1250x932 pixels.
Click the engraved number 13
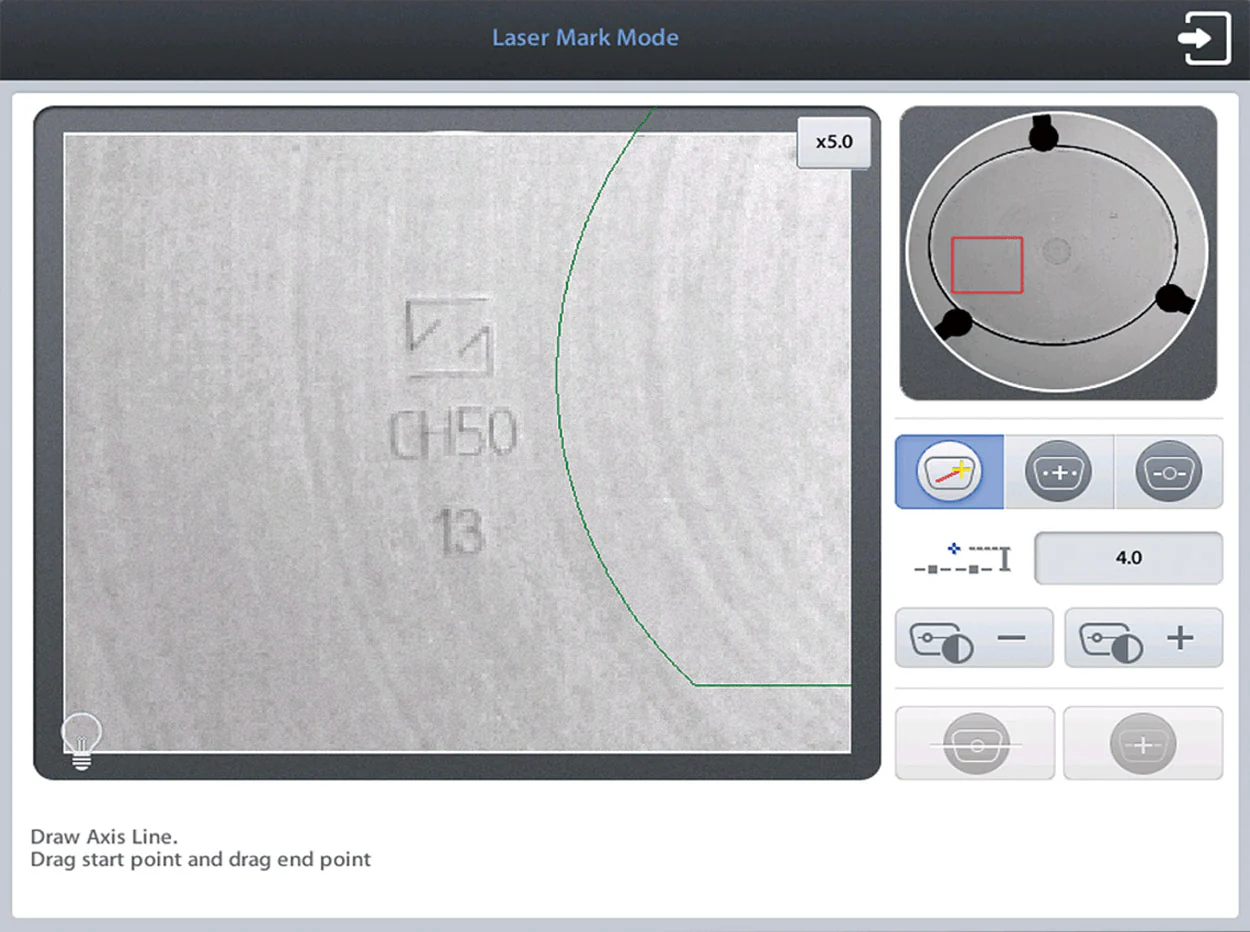tap(460, 532)
